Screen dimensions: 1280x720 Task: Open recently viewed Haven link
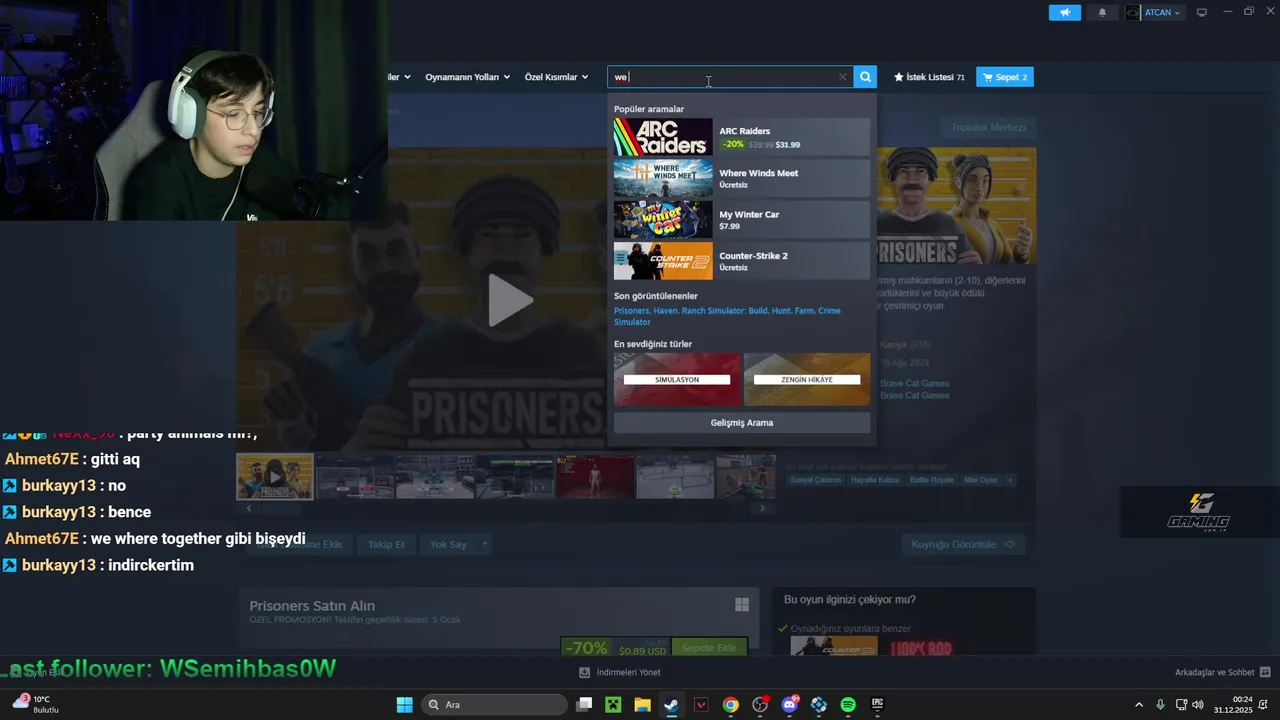[665, 311]
